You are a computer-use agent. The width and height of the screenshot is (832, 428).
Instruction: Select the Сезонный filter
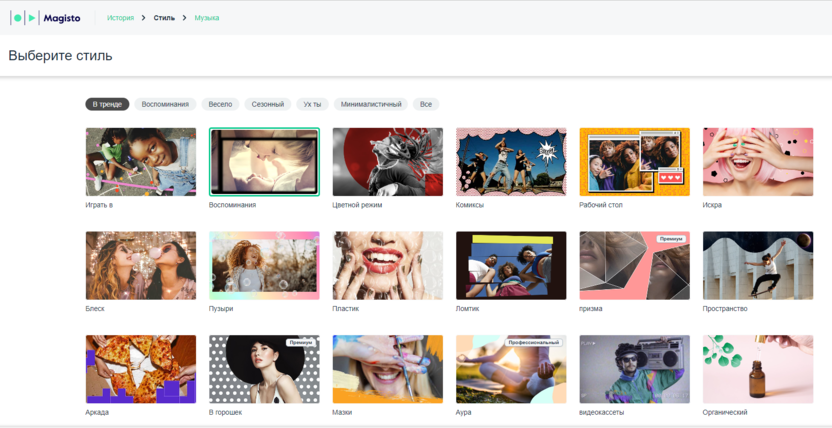click(x=268, y=104)
